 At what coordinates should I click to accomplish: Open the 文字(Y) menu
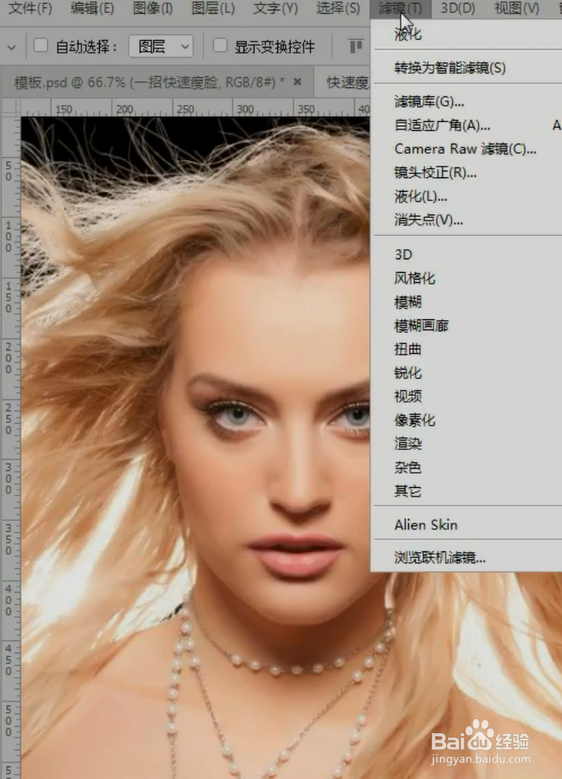coord(275,8)
